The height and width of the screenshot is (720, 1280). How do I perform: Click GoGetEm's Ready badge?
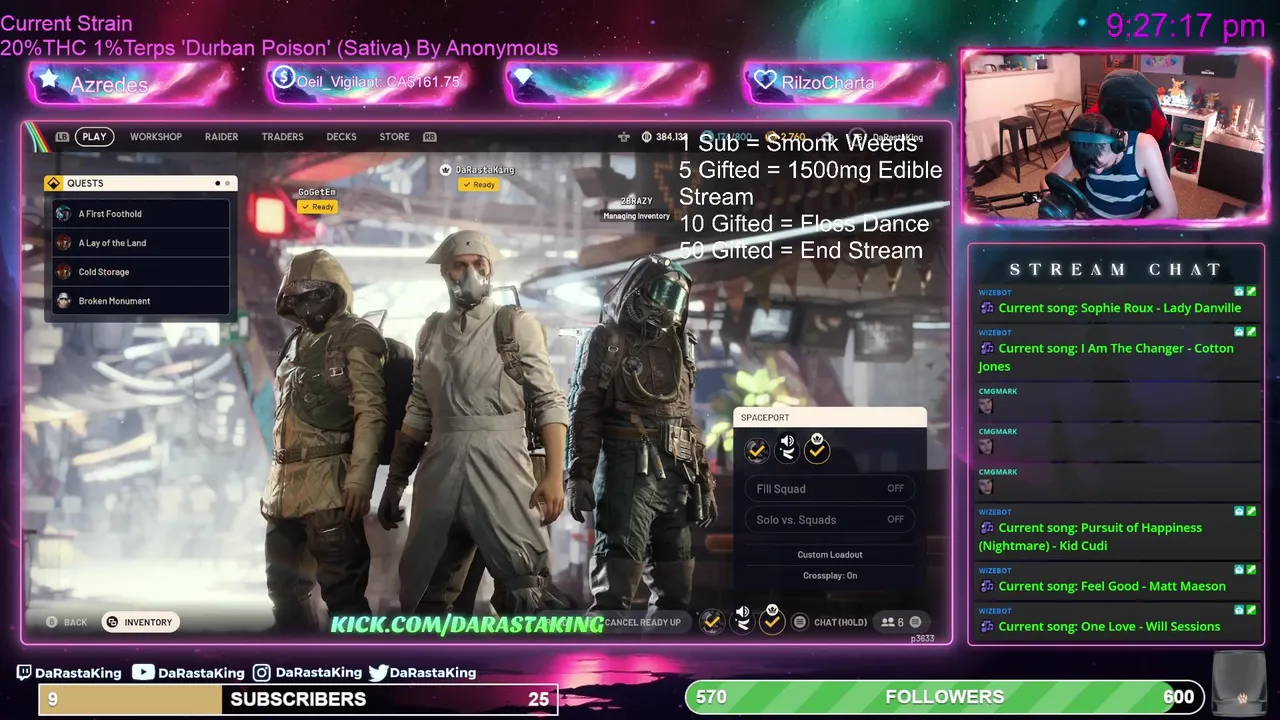[317, 207]
